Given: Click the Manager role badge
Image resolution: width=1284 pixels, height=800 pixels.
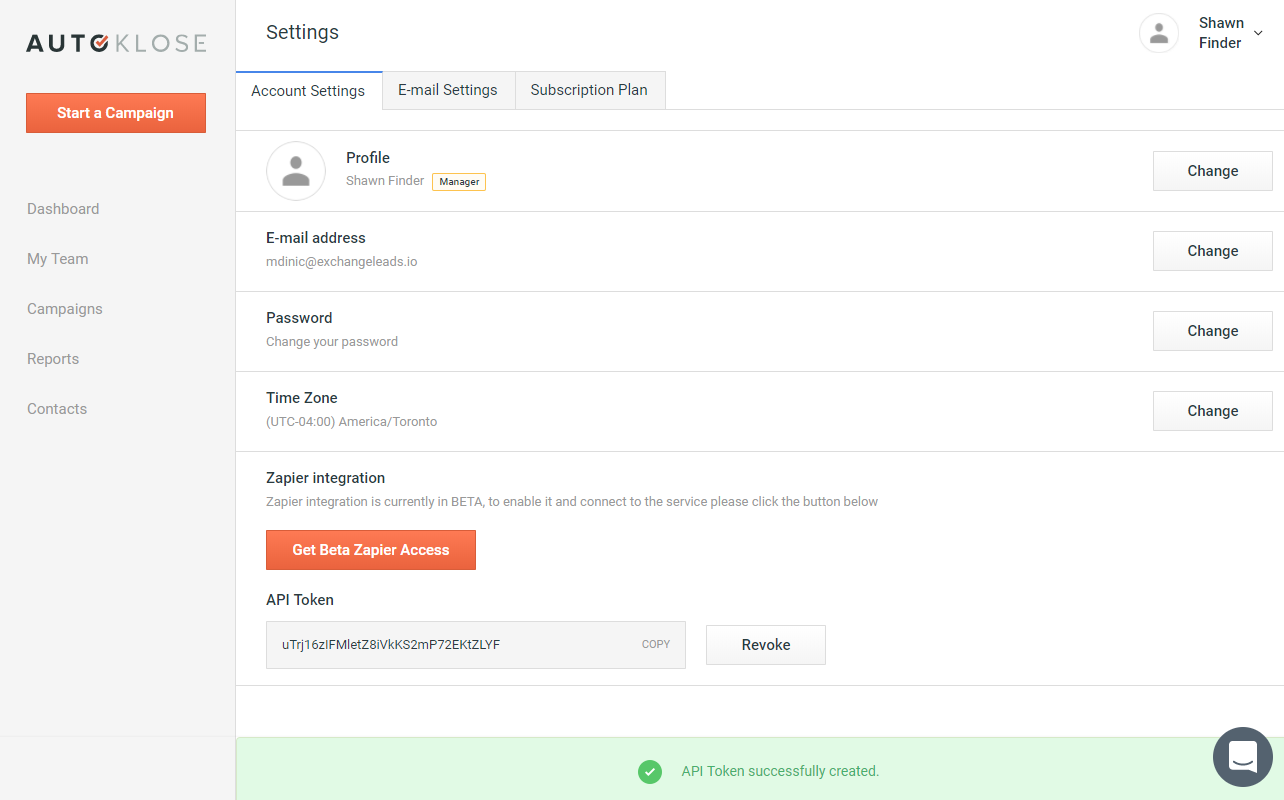Looking at the screenshot, I should pos(459,182).
